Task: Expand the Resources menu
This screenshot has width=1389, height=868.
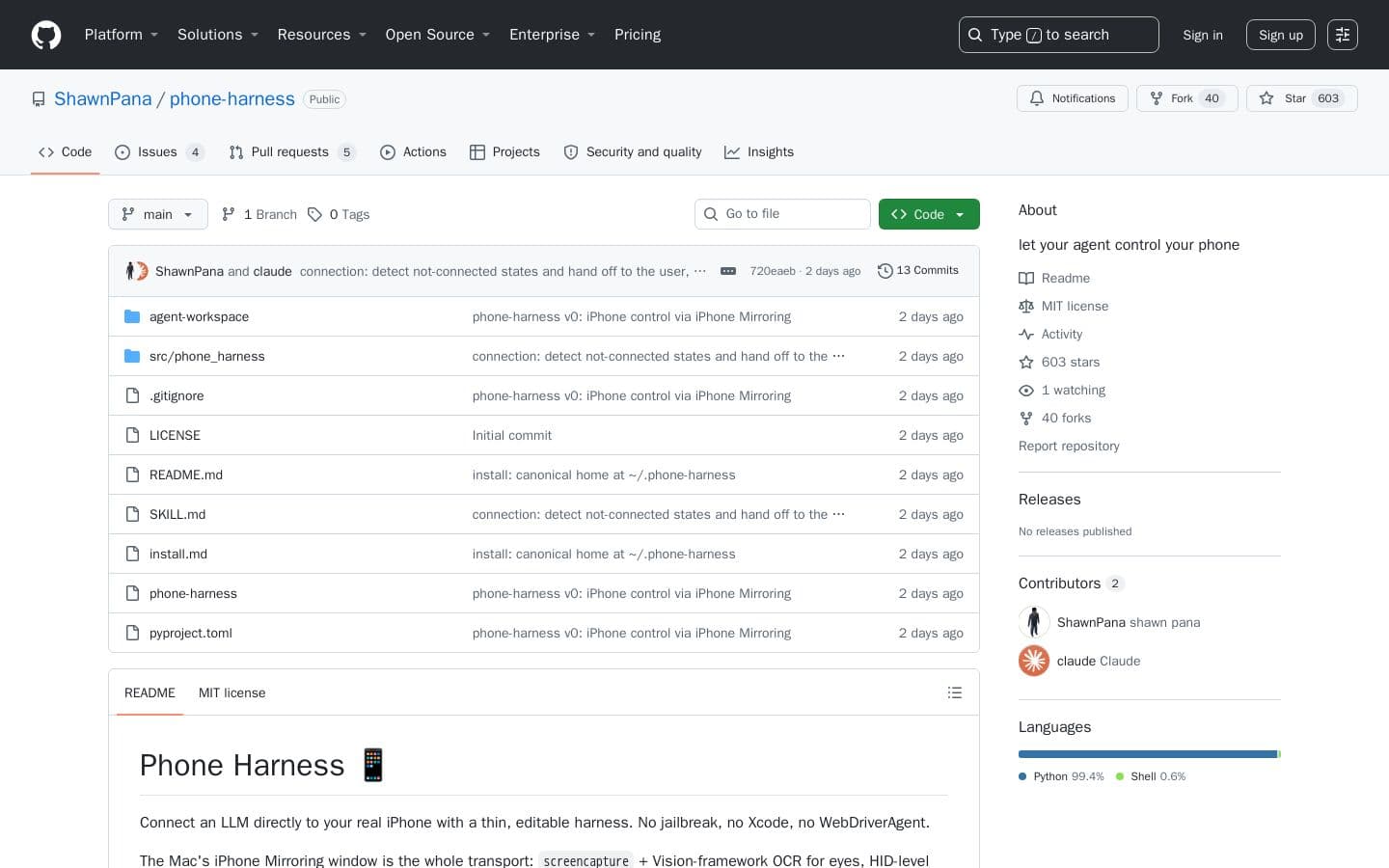Action: click(x=322, y=35)
